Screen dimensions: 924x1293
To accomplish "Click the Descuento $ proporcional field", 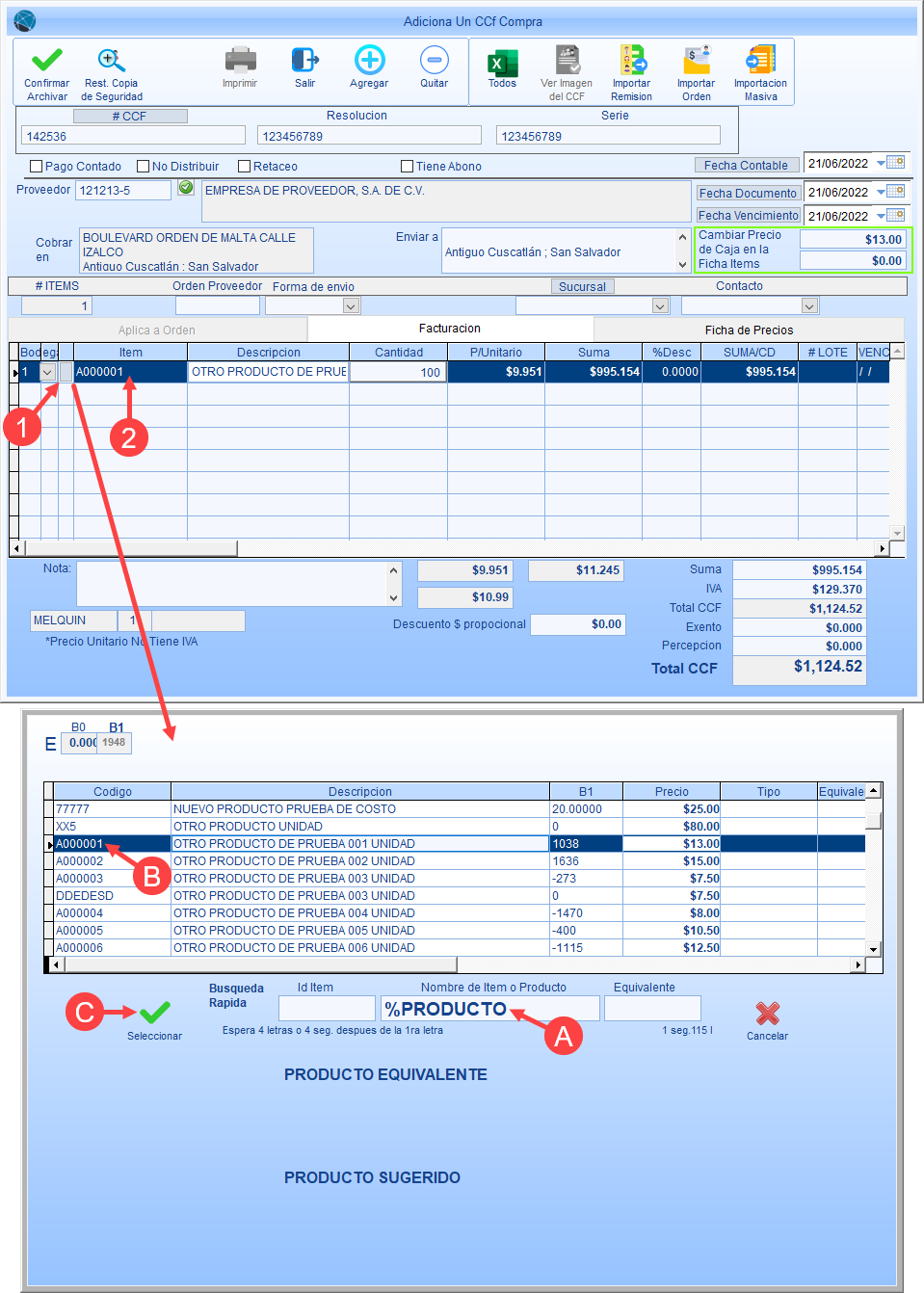I will point(577,624).
